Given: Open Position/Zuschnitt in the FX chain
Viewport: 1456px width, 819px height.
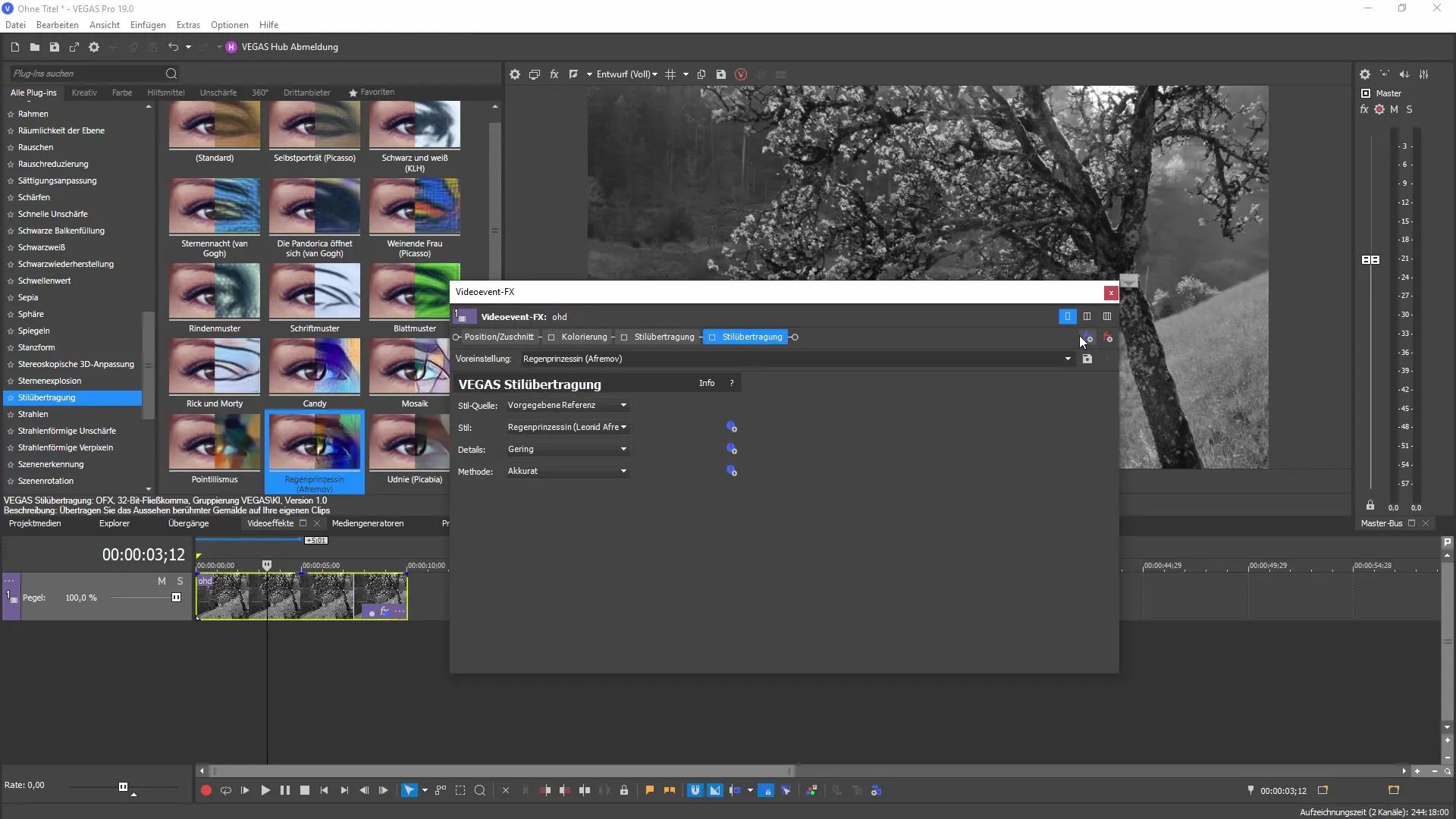Looking at the screenshot, I should pyautogui.click(x=499, y=337).
